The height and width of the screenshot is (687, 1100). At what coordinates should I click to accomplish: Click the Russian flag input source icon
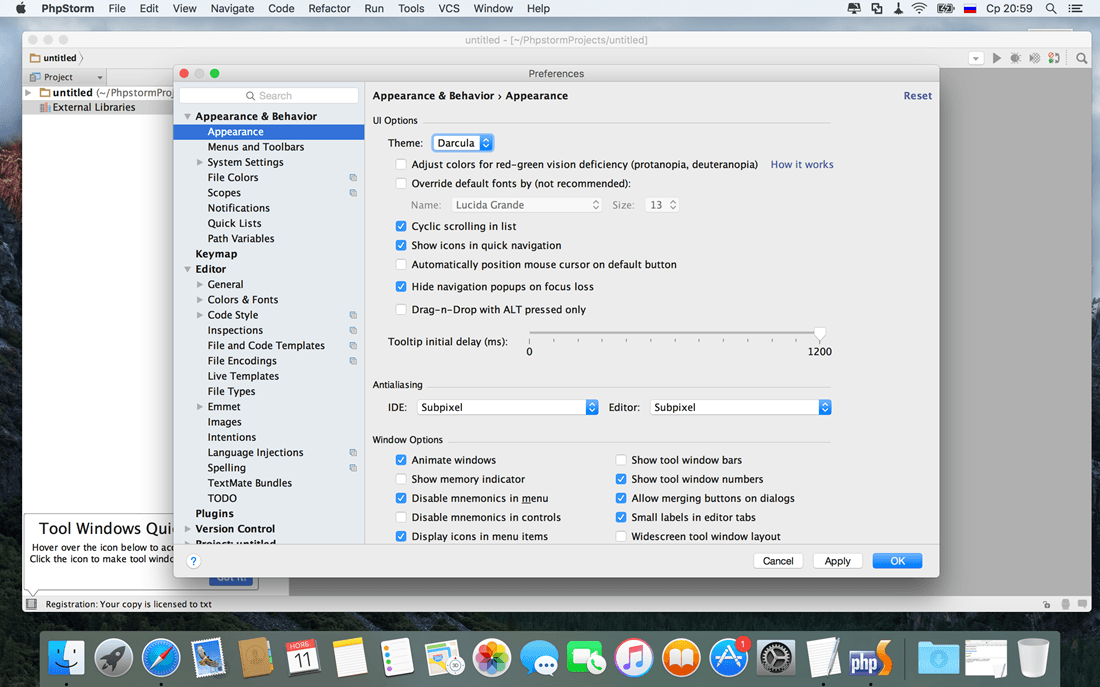pyautogui.click(x=970, y=8)
